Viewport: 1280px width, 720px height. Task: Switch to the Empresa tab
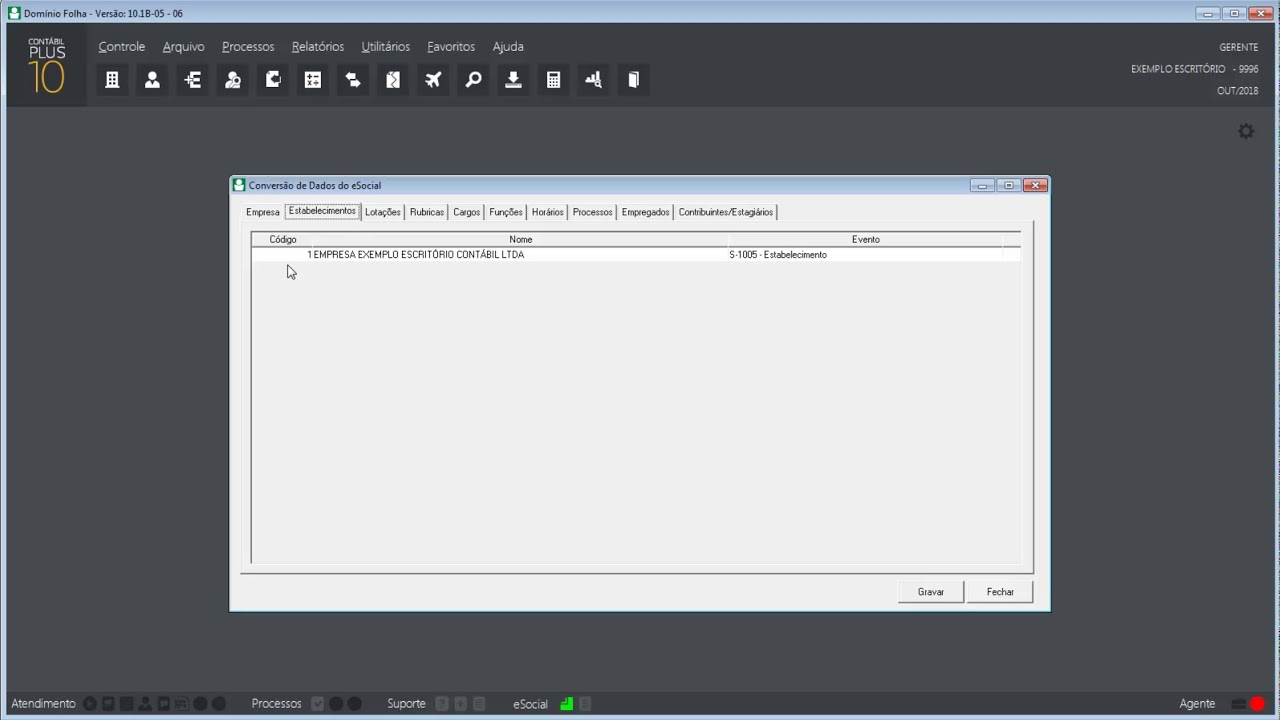(x=263, y=212)
